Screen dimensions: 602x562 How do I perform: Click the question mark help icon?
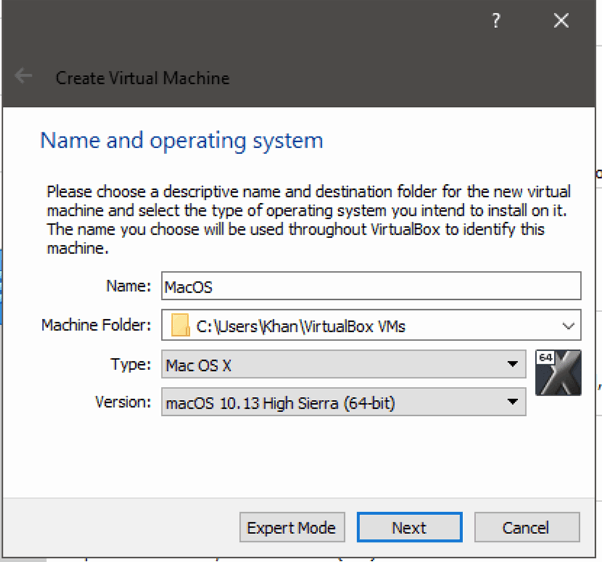click(496, 22)
